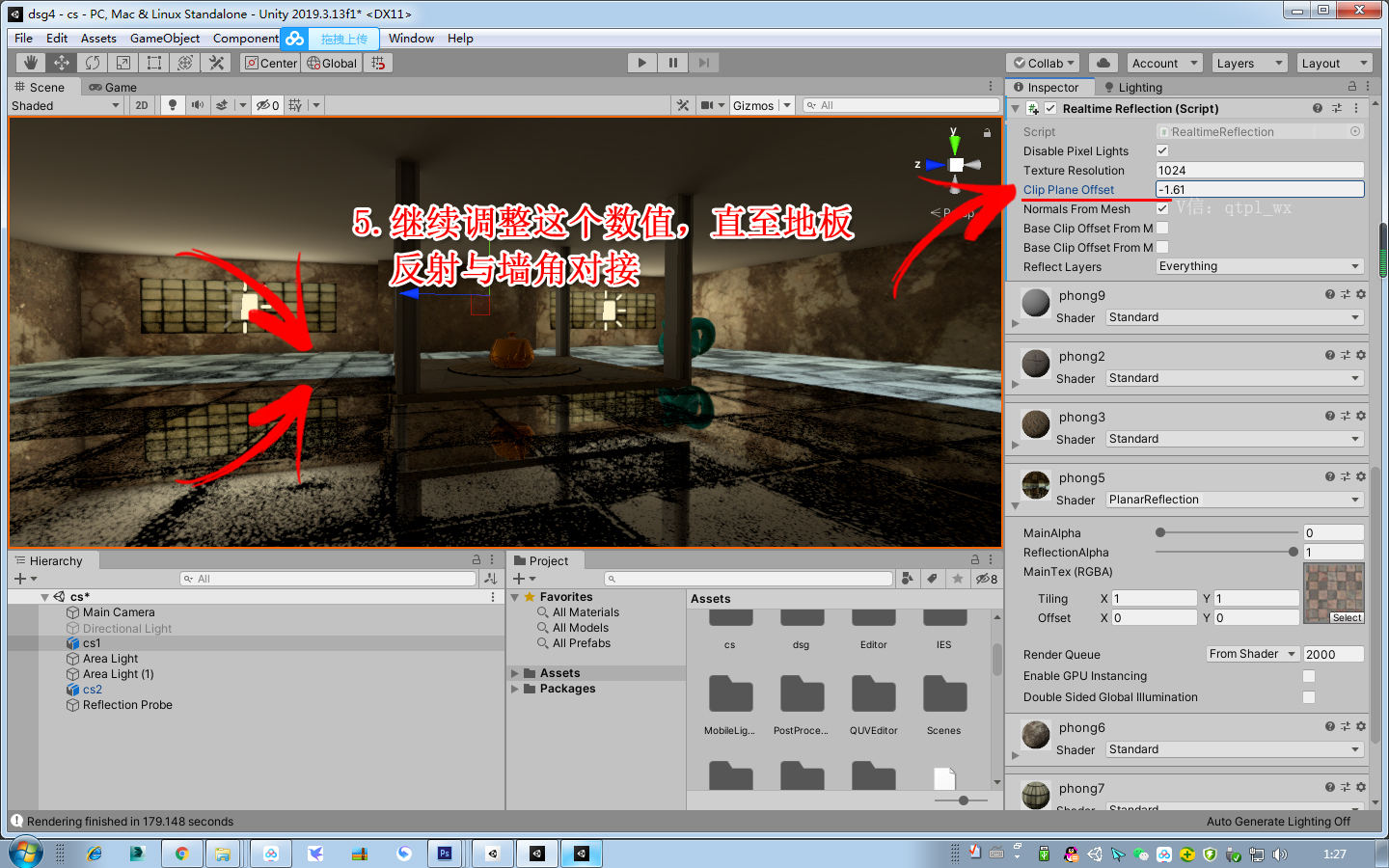Select the Scale tool
This screenshot has width=1389, height=868.
(x=123, y=63)
